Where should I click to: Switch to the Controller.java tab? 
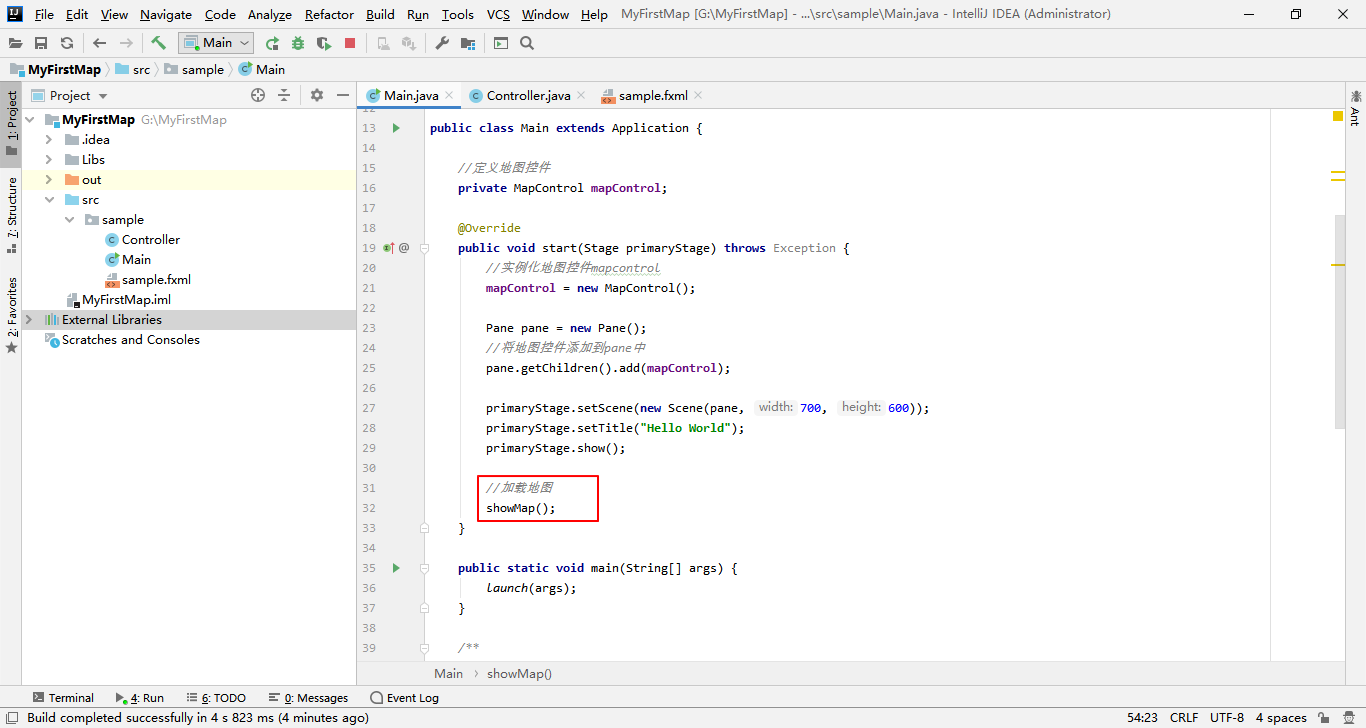click(528, 96)
